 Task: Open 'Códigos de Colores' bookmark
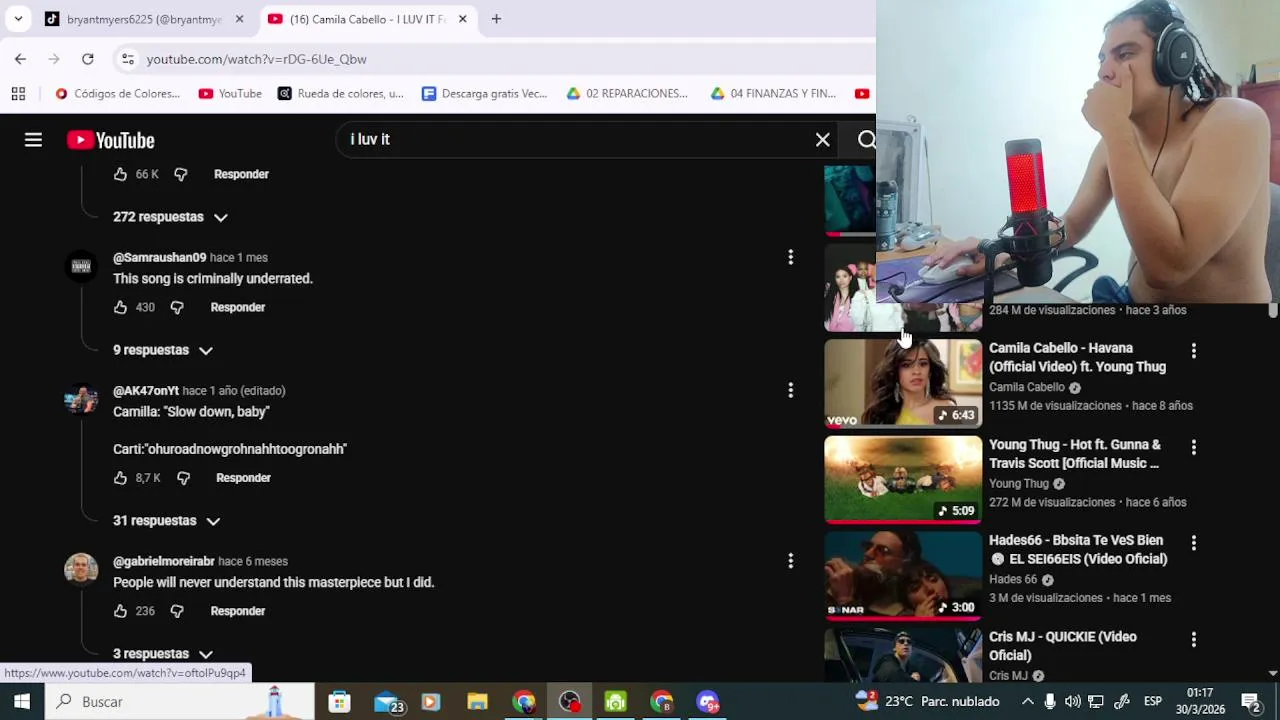(117, 93)
